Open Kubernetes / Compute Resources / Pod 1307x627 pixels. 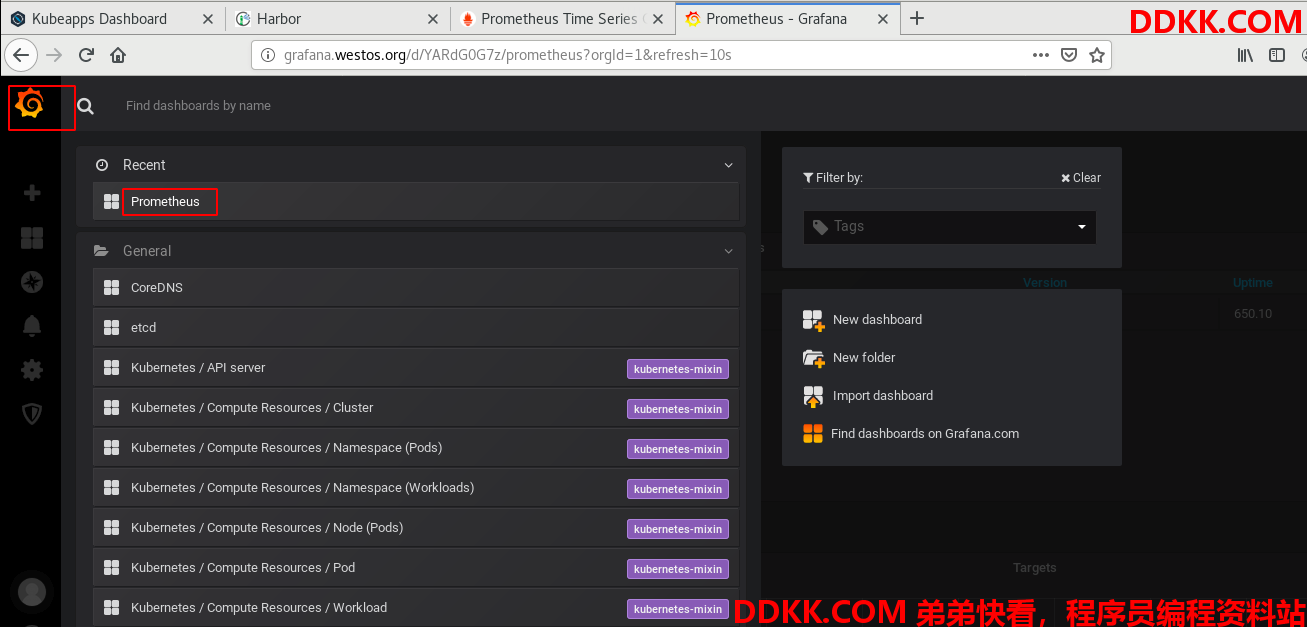tap(416, 568)
